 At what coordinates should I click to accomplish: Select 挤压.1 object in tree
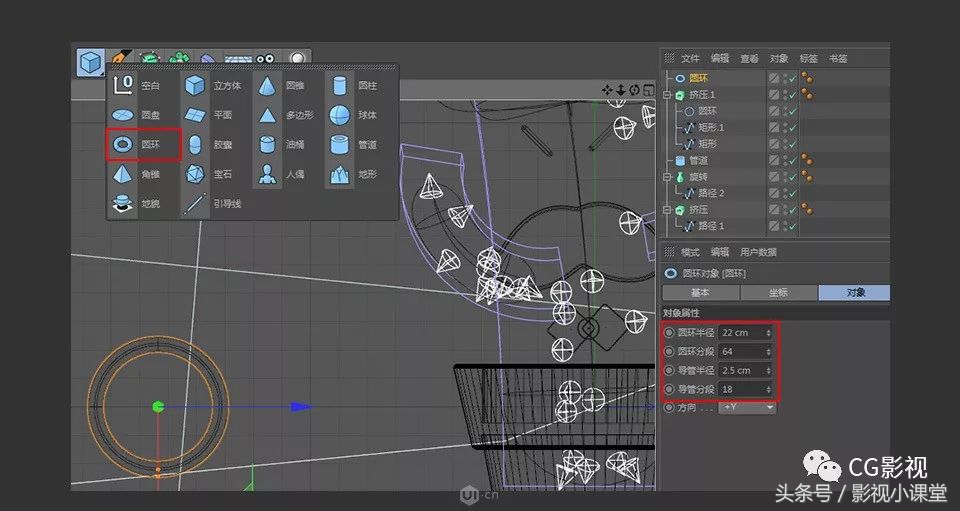coord(702,94)
